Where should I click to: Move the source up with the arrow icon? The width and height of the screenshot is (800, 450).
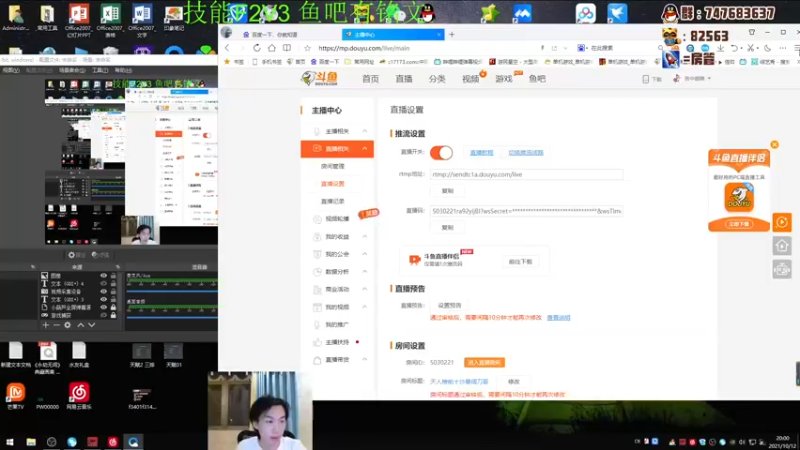[x=81, y=325]
